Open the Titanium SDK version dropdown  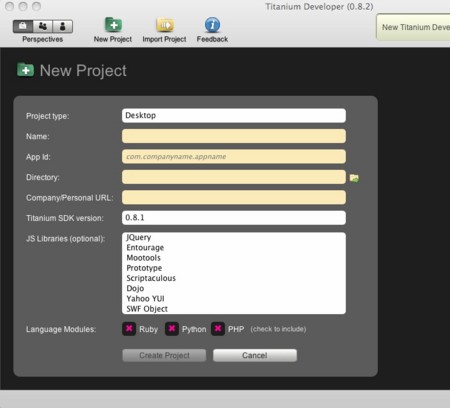pyautogui.click(x=234, y=218)
